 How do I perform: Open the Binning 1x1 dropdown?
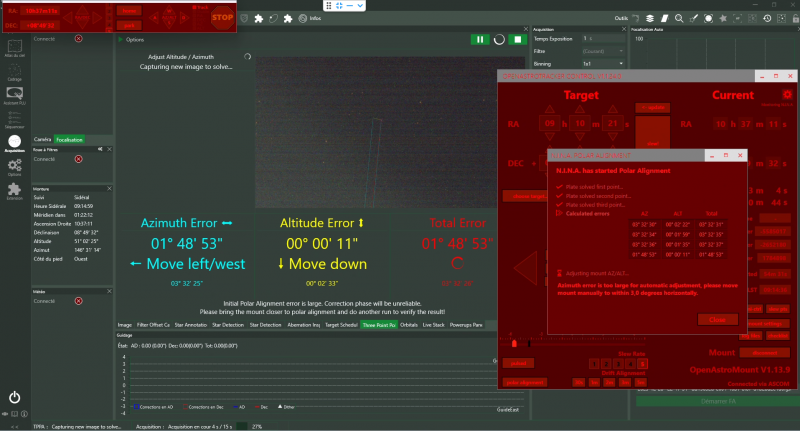[601, 62]
